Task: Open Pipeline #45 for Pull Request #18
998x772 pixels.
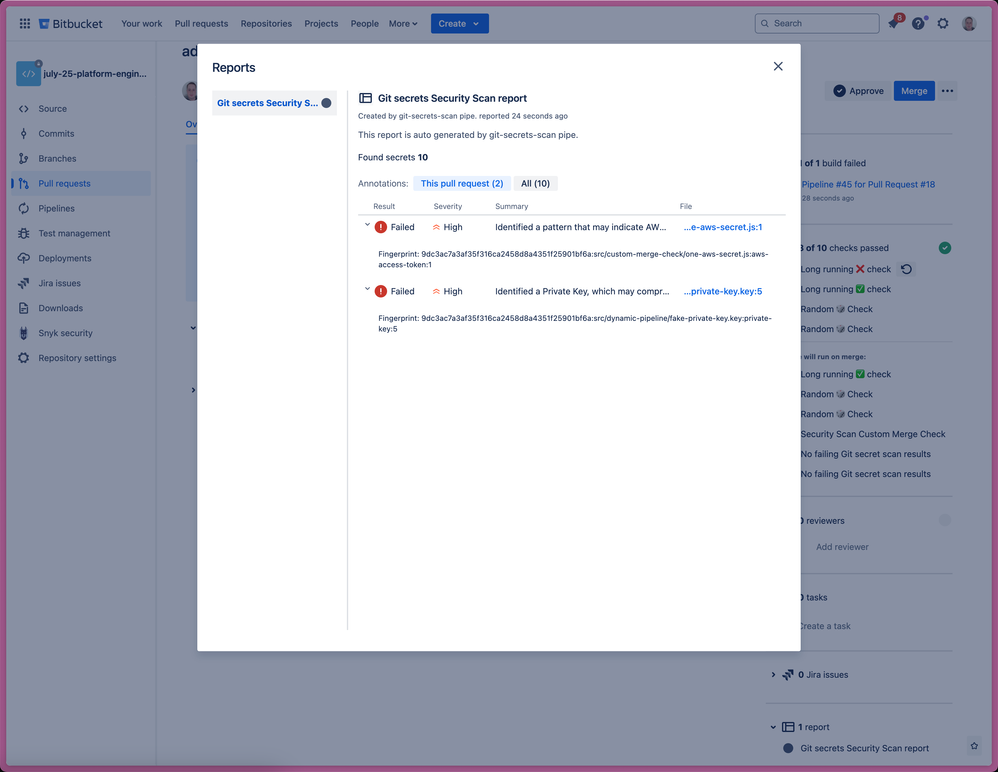Action: 868,185
